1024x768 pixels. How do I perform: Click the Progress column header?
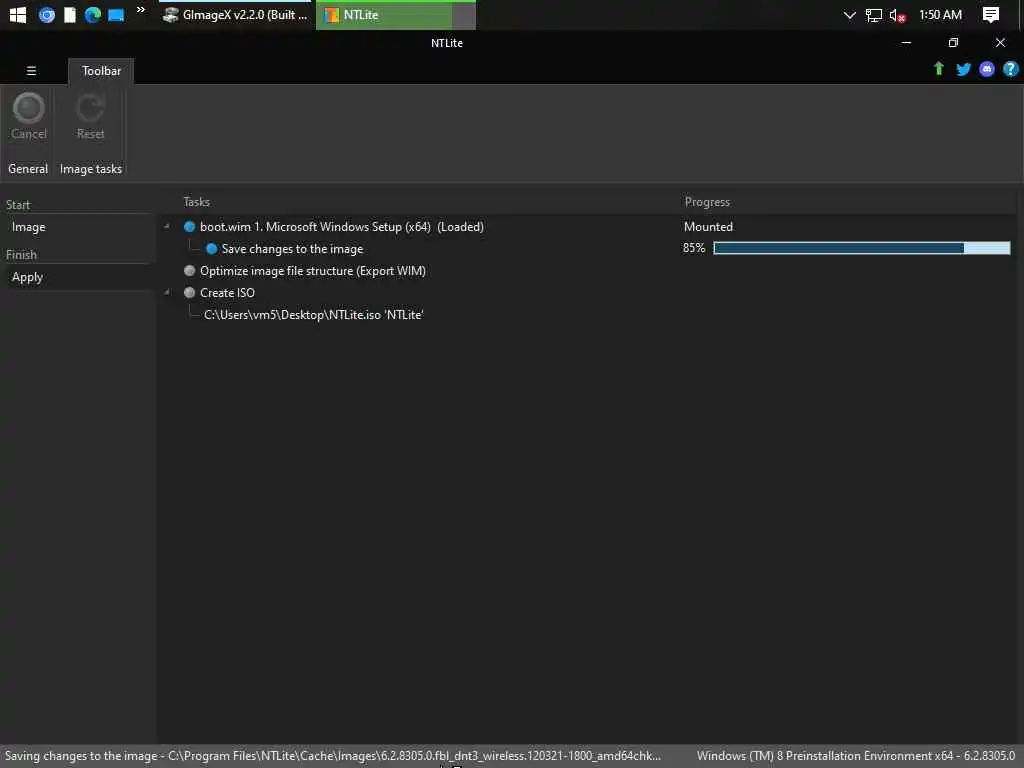pos(707,202)
